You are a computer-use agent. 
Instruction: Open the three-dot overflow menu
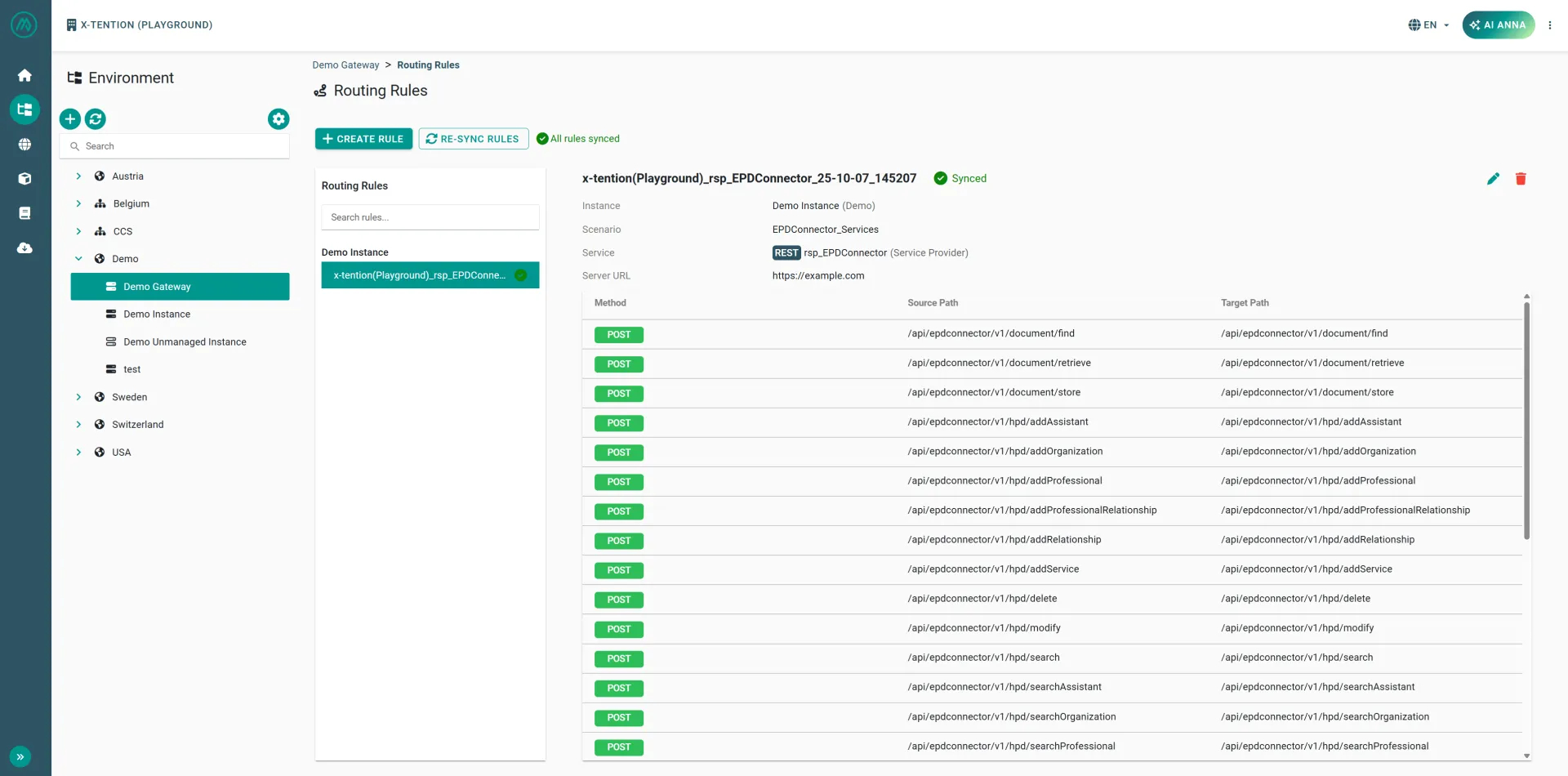click(x=1550, y=25)
